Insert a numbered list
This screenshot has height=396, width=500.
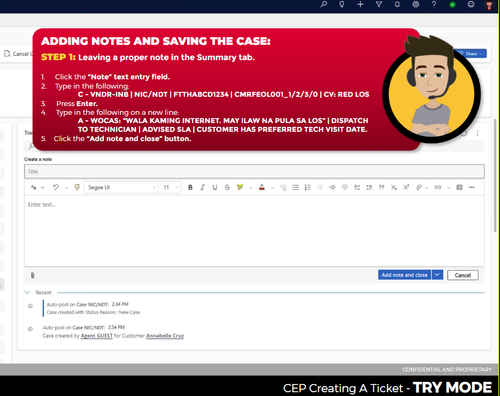pos(308,187)
